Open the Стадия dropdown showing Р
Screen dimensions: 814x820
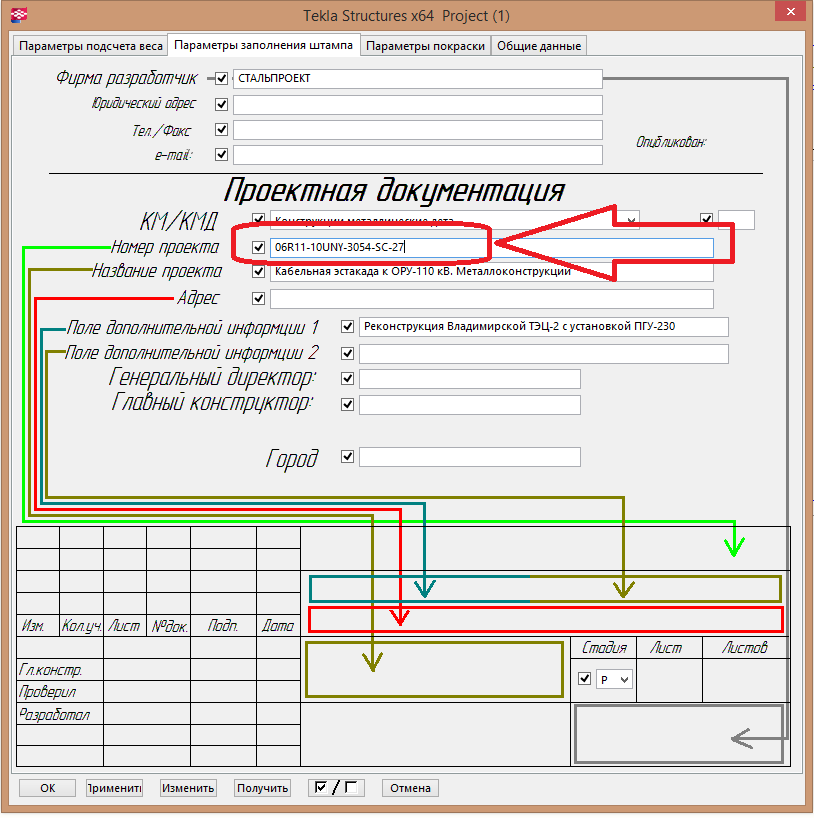614,679
